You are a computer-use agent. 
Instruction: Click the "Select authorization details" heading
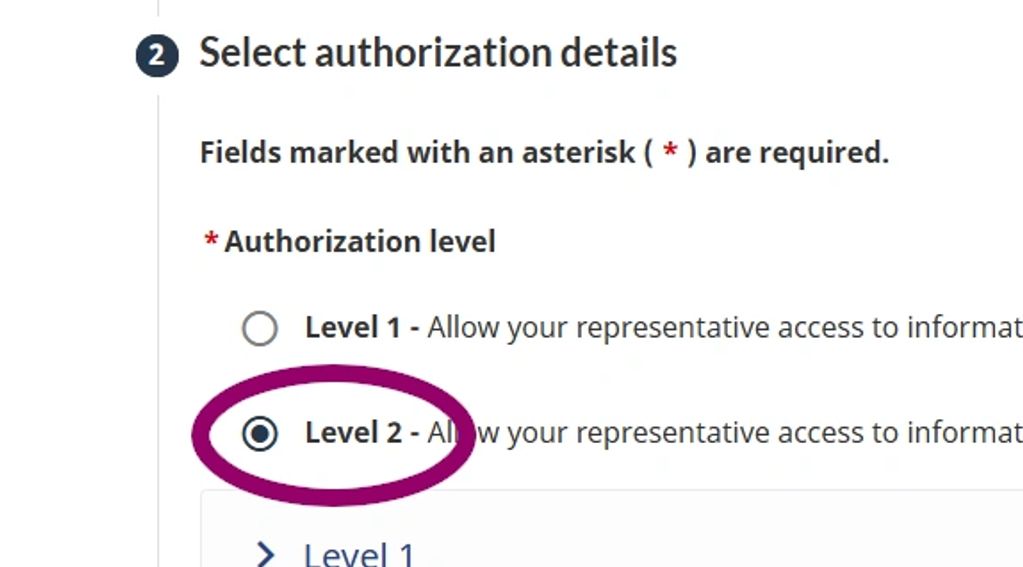[438, 52]
